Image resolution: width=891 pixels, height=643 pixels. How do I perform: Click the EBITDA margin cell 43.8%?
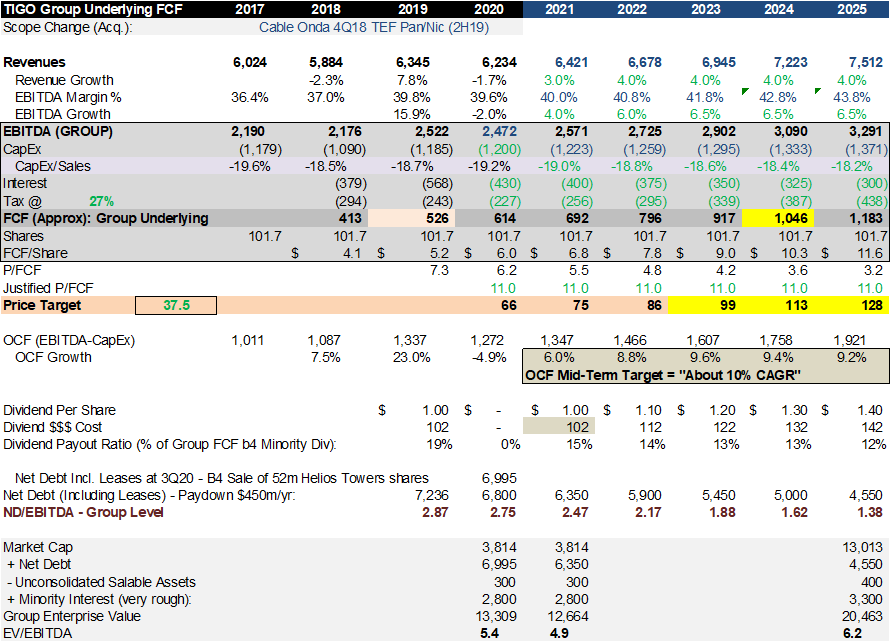pos(852,97)
